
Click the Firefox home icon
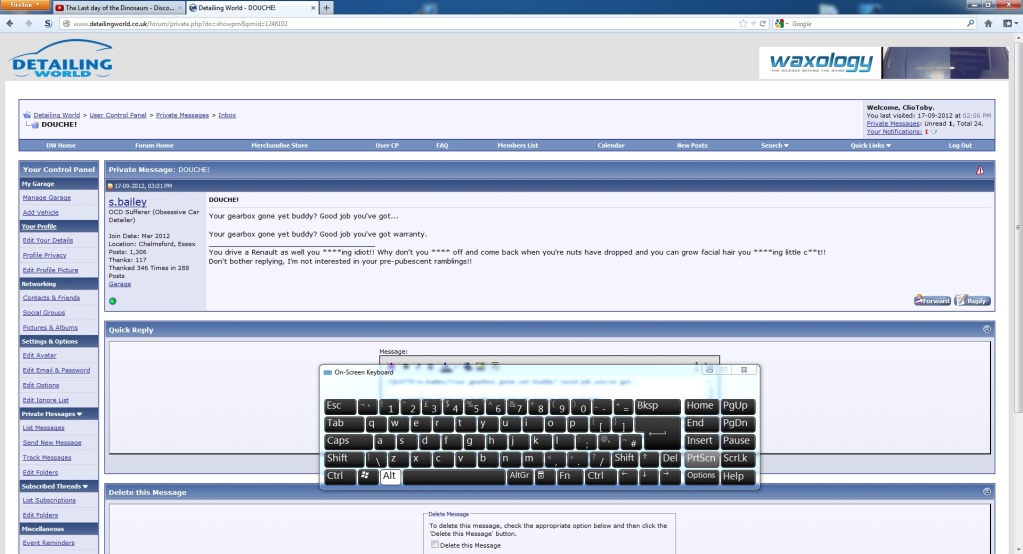click(x=988, y=23)
